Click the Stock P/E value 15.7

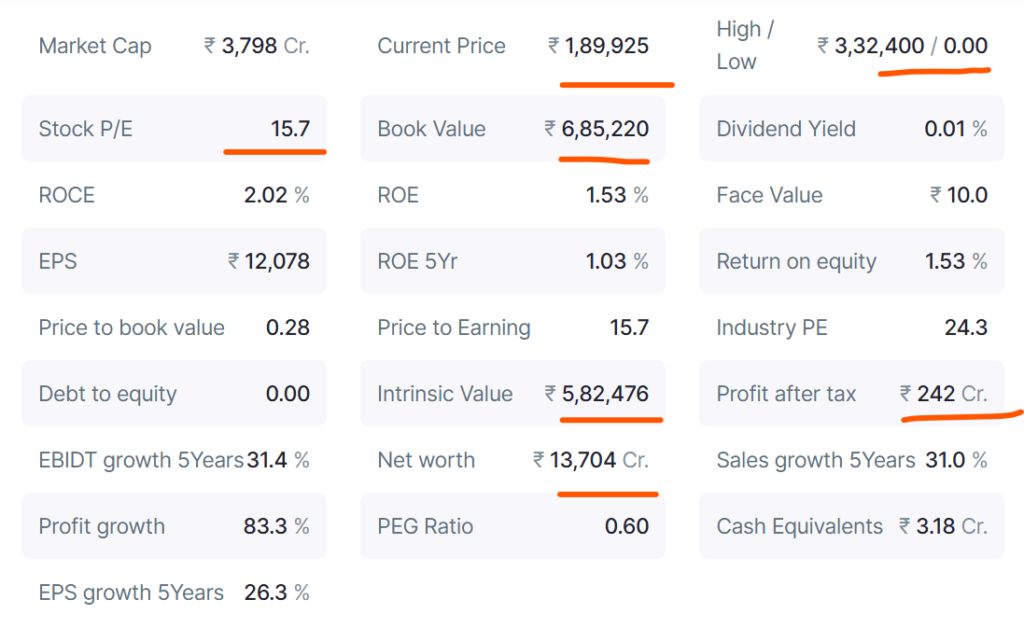pyautogui.click(x=290, y=129)
